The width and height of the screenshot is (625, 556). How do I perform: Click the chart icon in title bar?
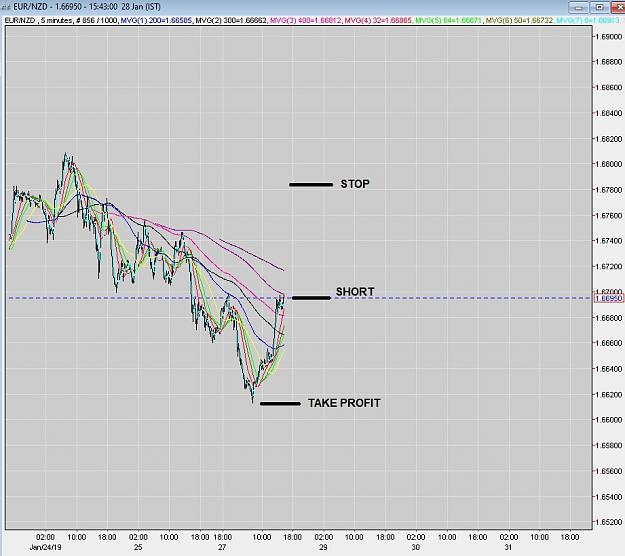(x=6, y=7)
